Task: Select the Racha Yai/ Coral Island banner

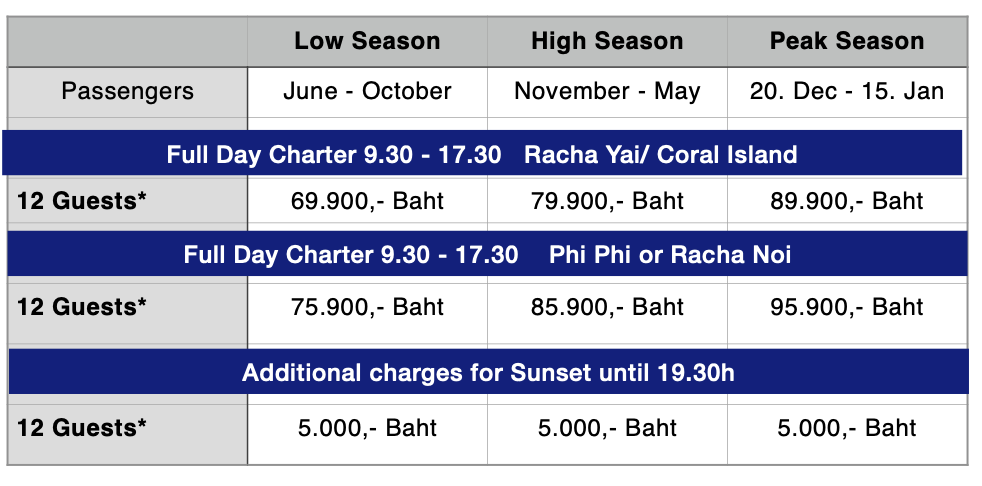Action: [482, 153]
